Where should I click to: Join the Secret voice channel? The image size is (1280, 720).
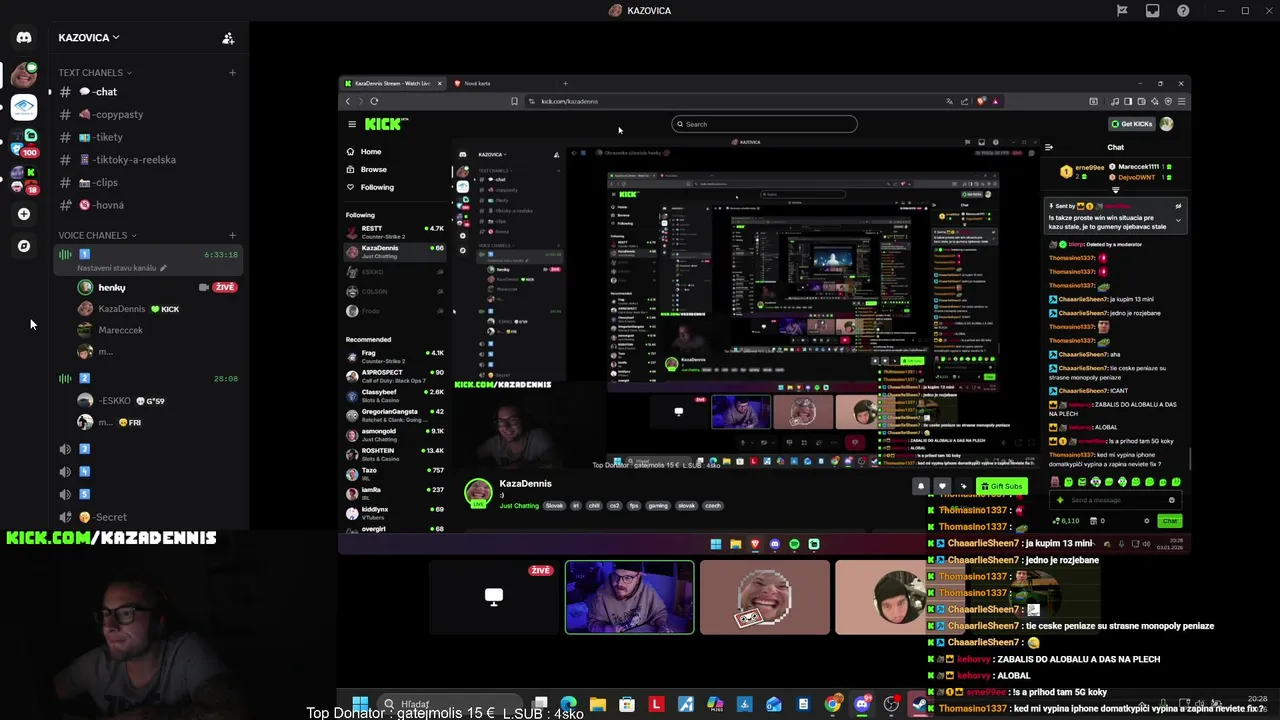(149, 517)
